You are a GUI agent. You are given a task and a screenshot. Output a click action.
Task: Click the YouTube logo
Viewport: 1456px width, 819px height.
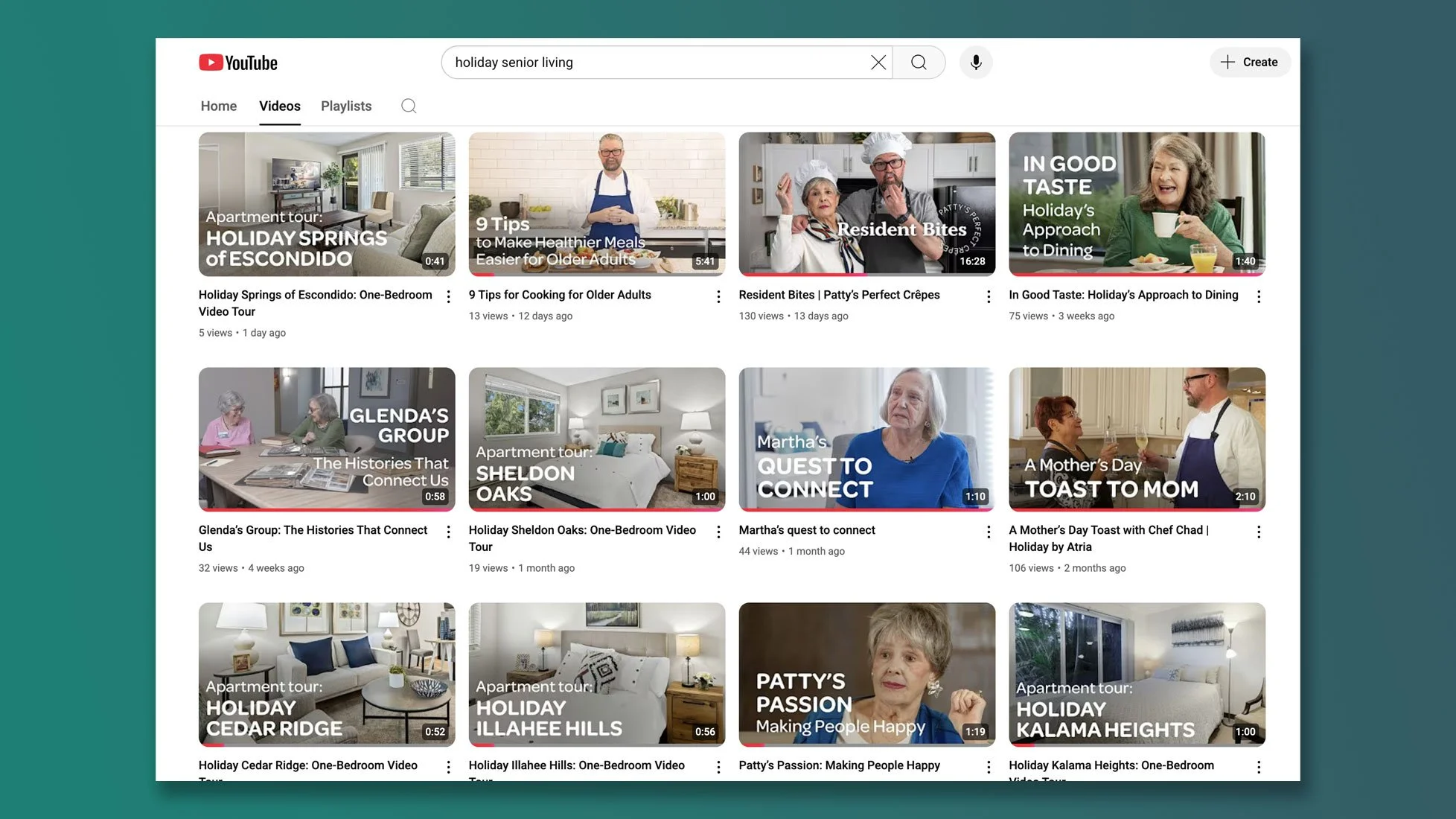238,63
